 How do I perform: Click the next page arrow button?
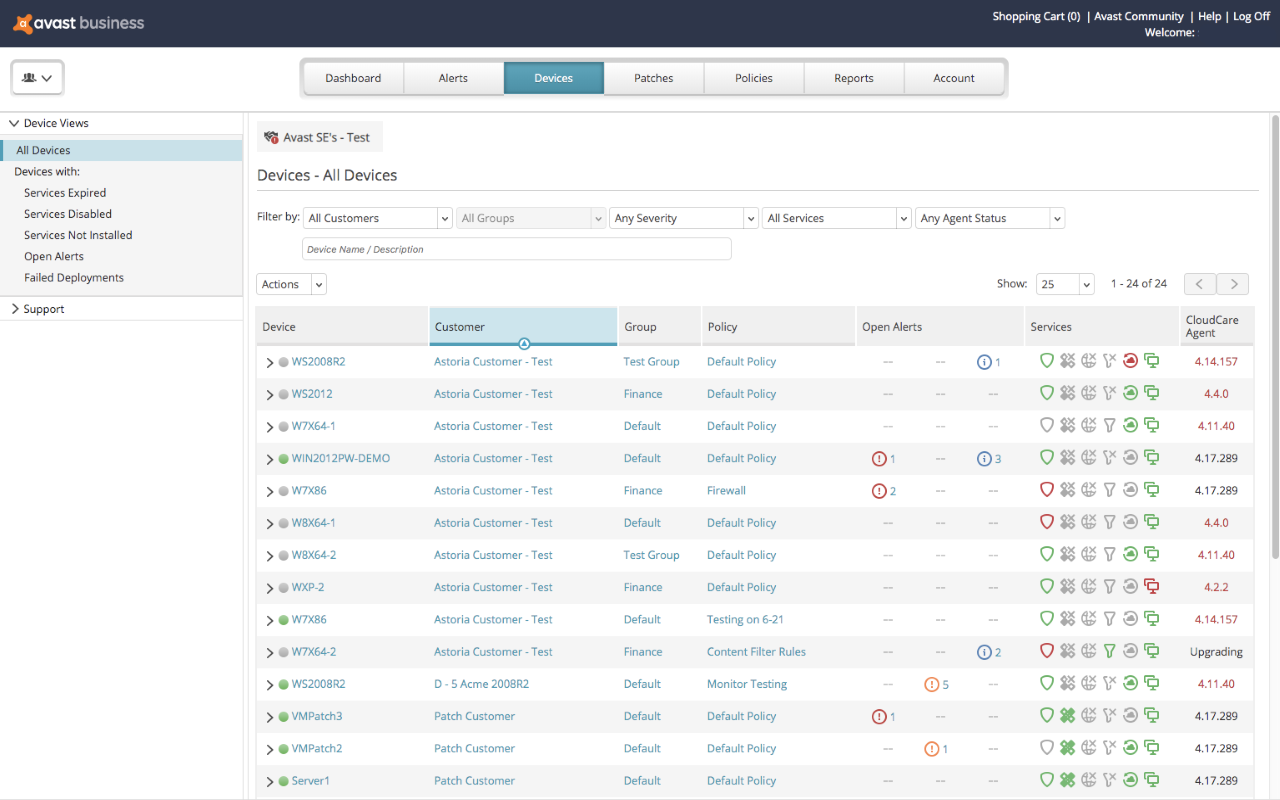[x=1234, y=284]
